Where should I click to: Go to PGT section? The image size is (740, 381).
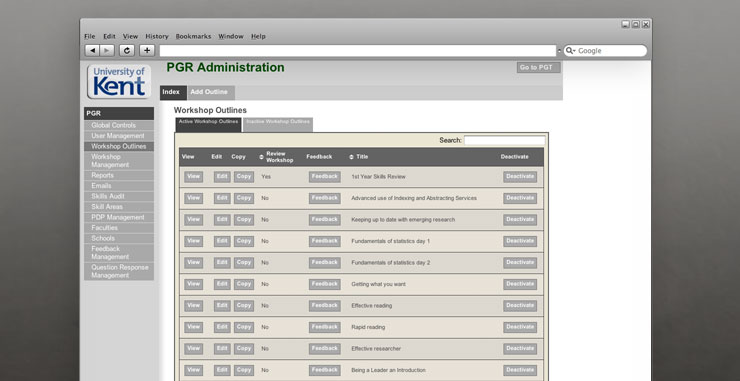(x=538, y=68)
